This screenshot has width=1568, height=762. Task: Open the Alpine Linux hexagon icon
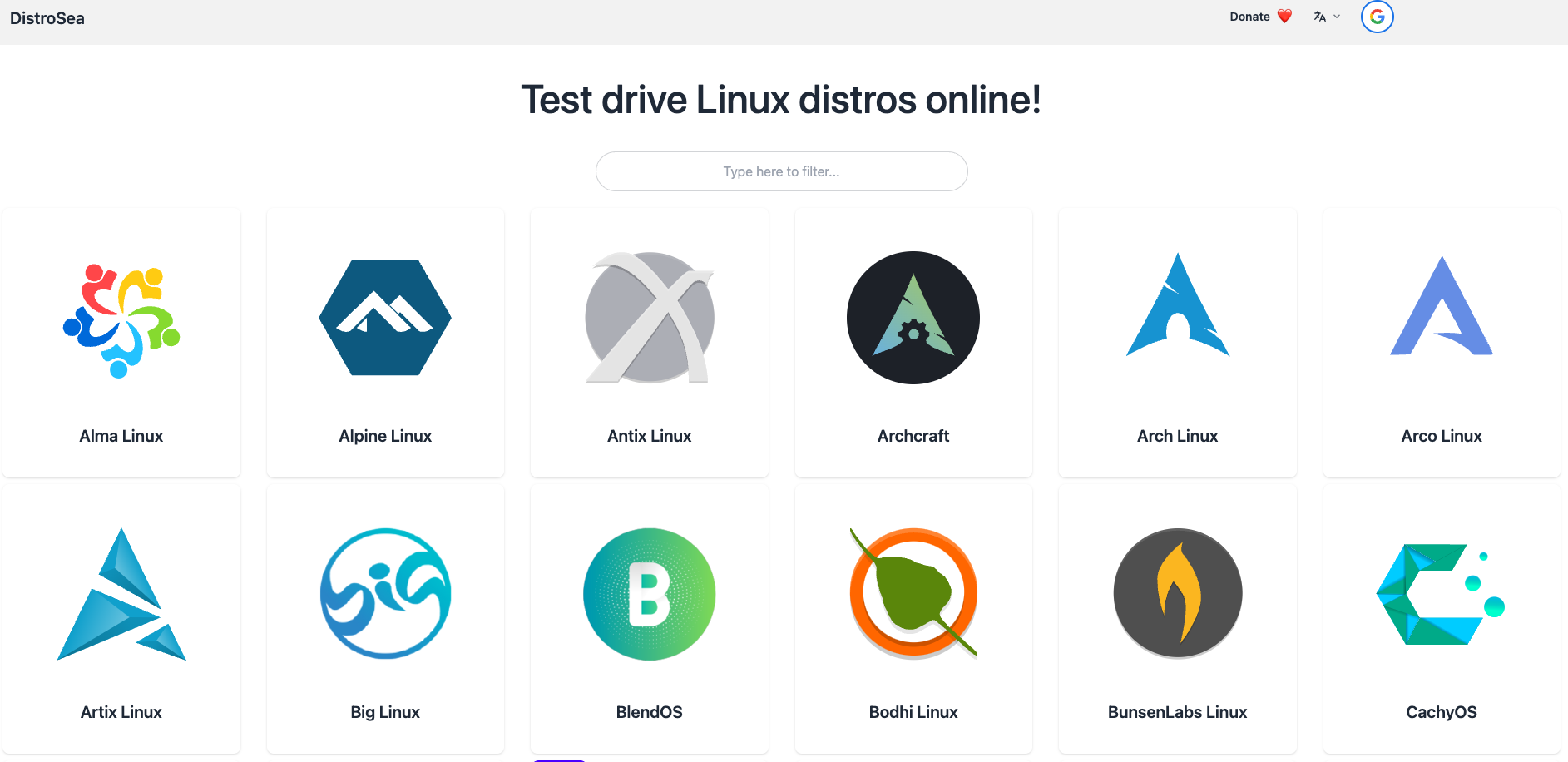click(385, 318)
